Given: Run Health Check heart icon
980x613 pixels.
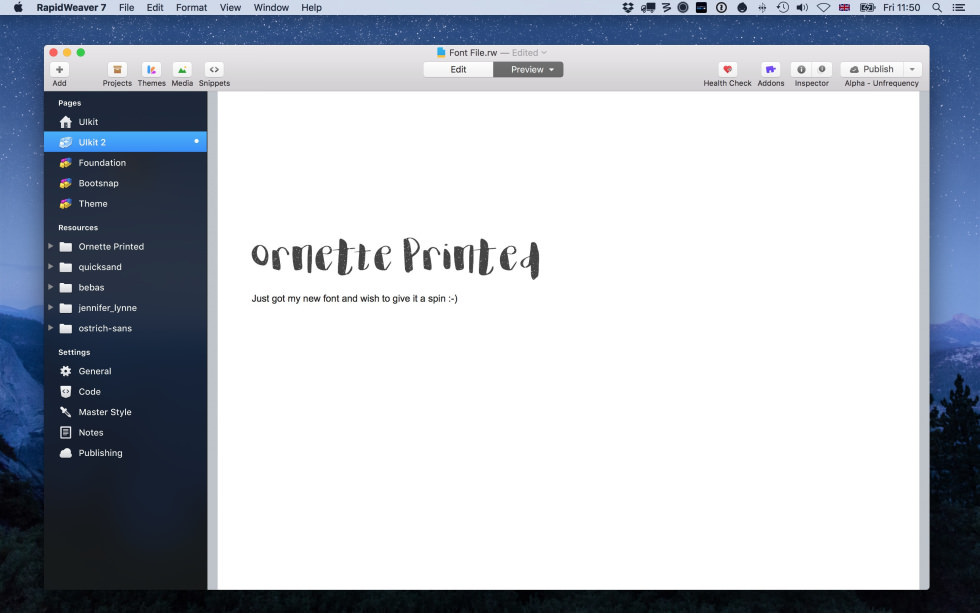Looking at the screenshot, I should point(728,69).
